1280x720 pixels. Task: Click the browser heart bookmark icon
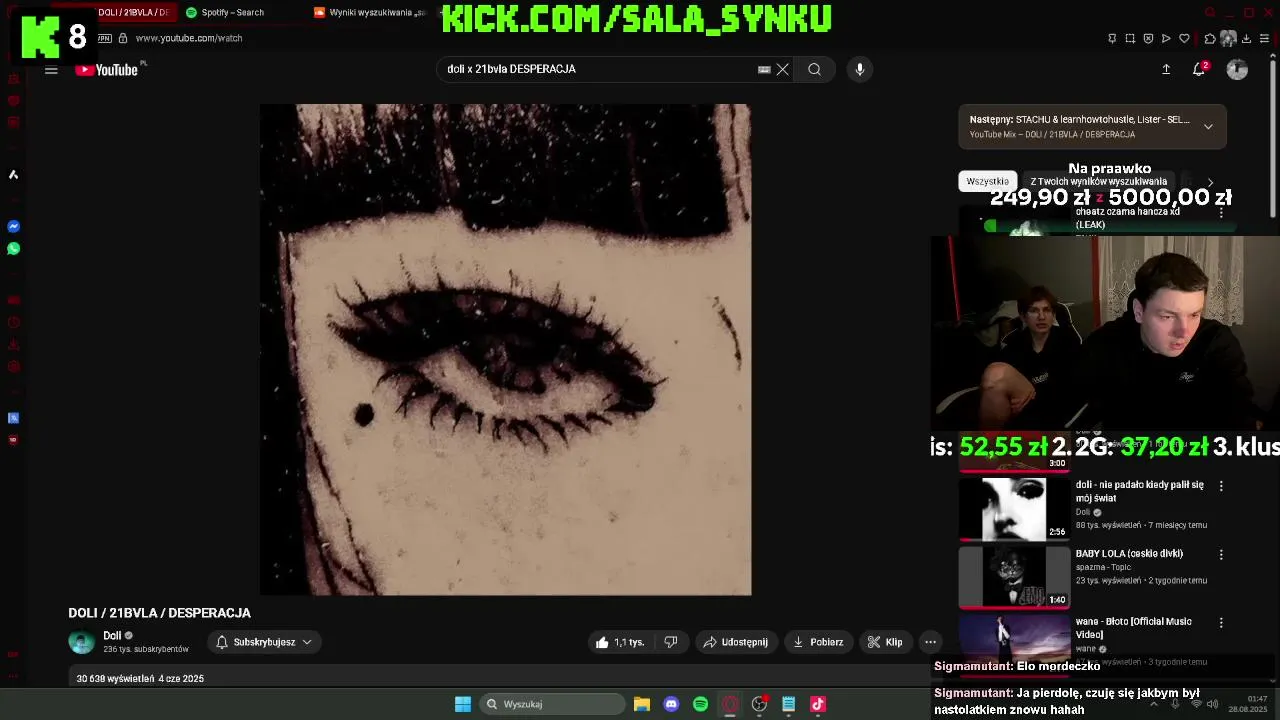pos(1184,38)
